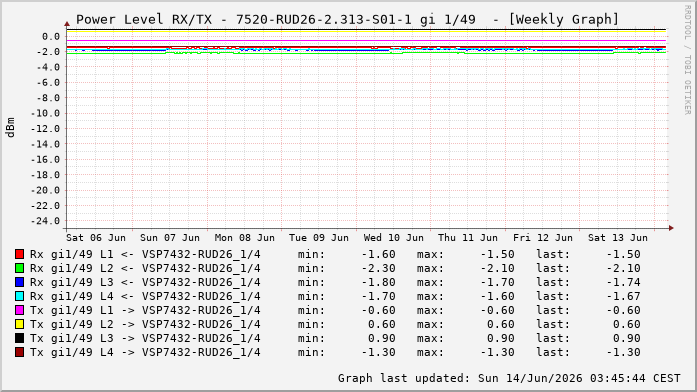Click the Rx L2 min value -2.30
The width and height of the screenshot is (697, 392).
pyautogui.click(x=378, y=268)
